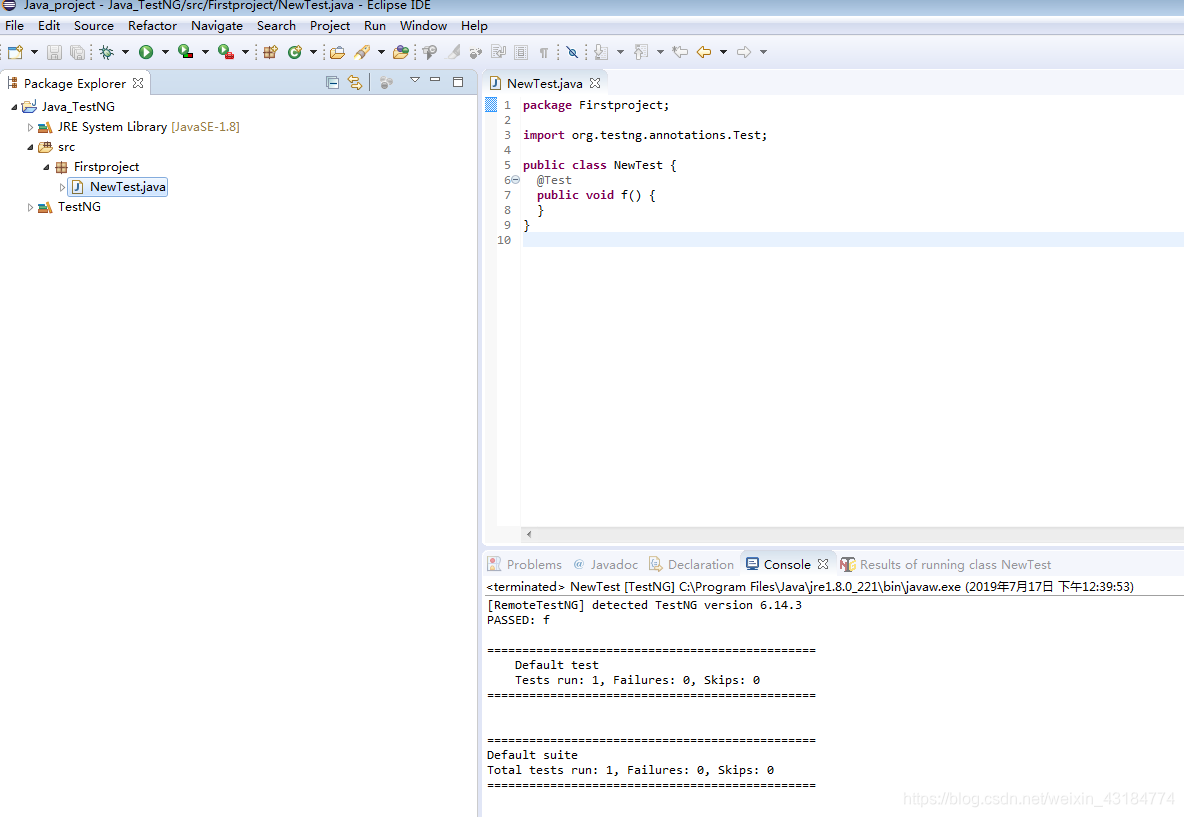
Task: Click line 10 in the code editor
Action: click(853, 240)
